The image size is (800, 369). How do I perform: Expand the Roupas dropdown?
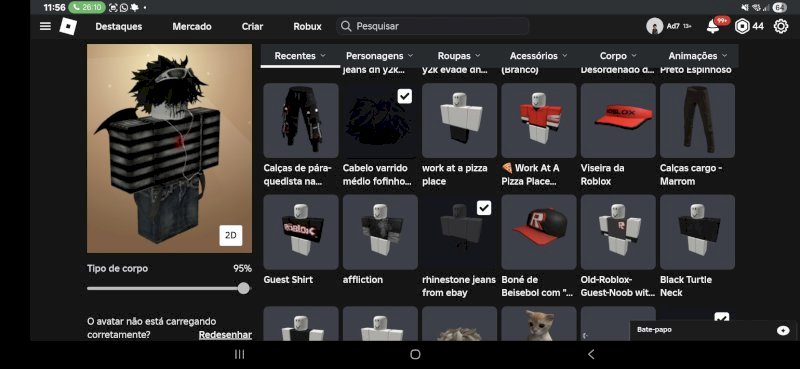[459, 56]
